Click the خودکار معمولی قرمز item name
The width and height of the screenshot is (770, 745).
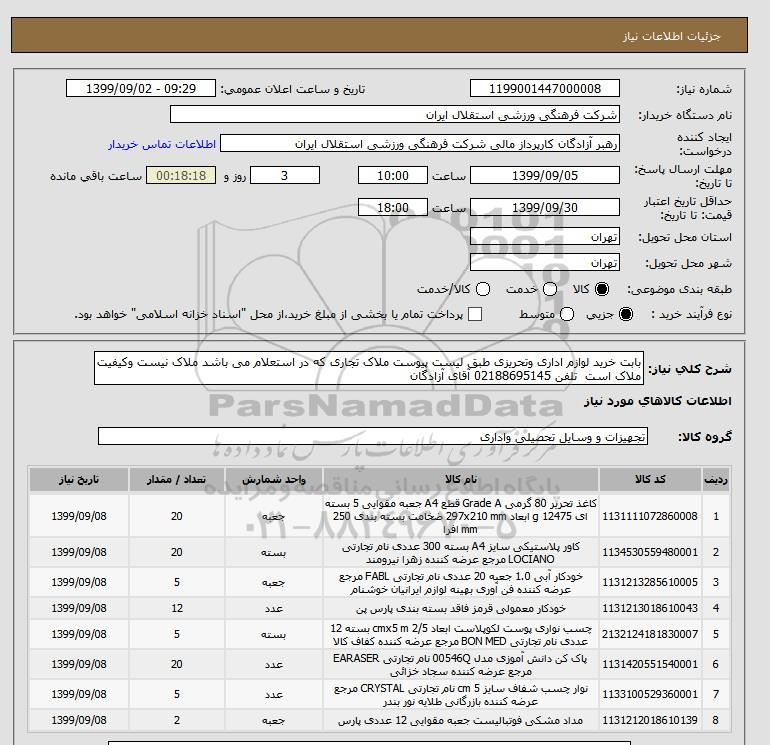[x=461, y=608]
